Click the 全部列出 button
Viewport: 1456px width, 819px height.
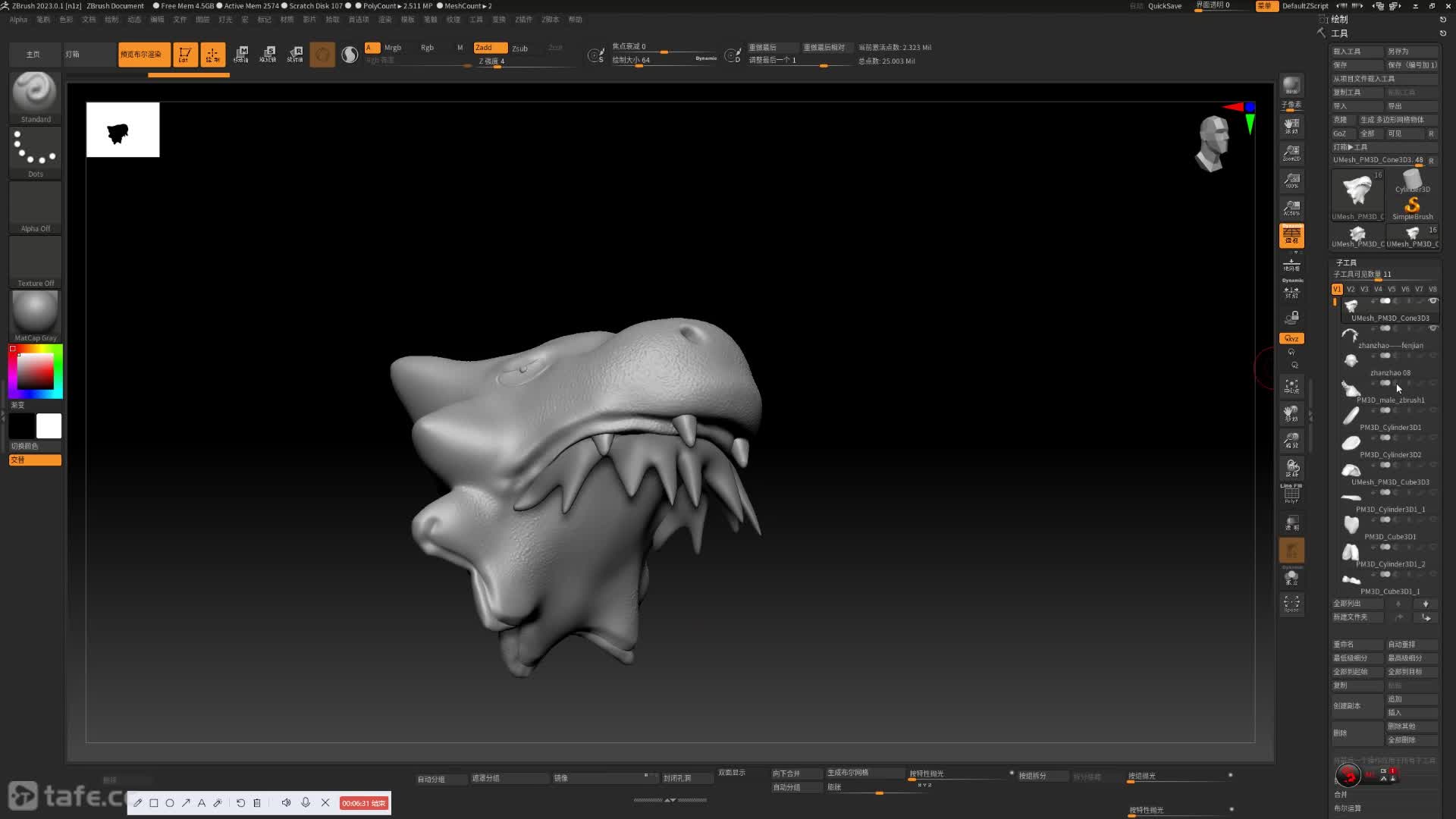pos(1357,604)
